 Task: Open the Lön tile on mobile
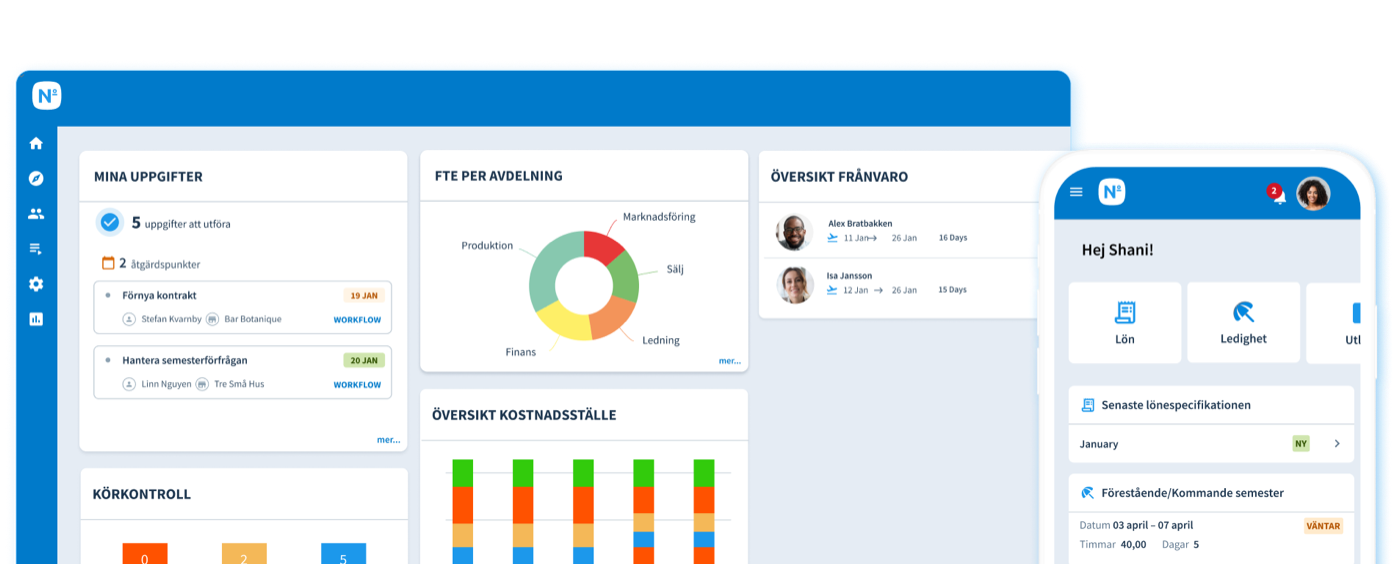pos(1125,322)
